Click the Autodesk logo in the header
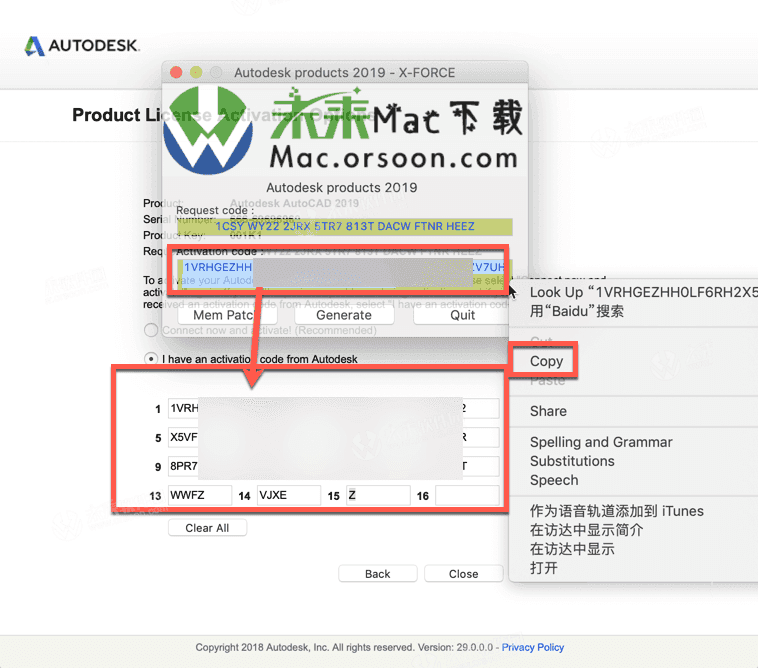The image size is (758, 668). pyautogui.click(x=82, y=46)
